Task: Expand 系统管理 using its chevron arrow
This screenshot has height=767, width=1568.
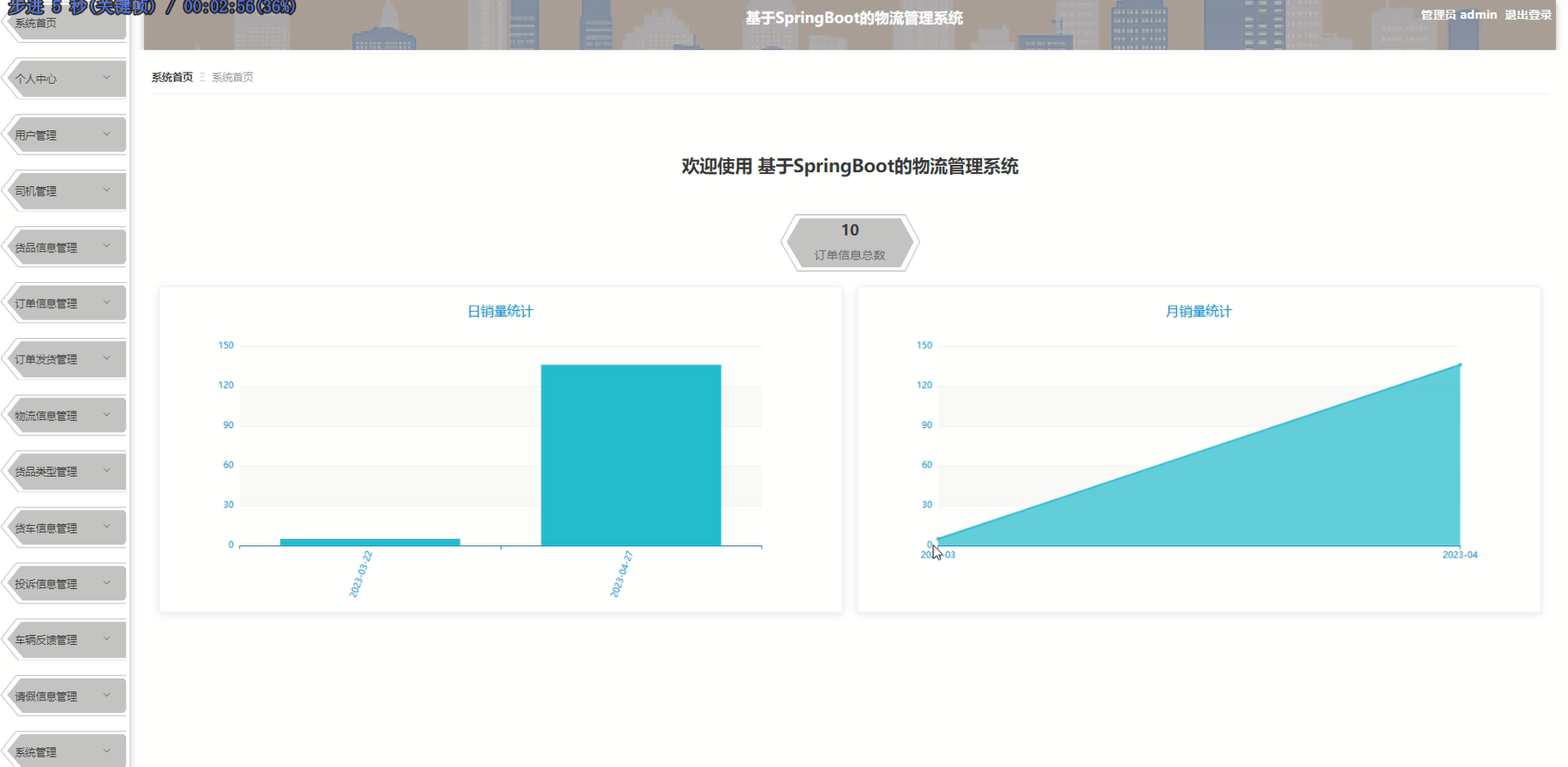Action: (x=107, y=750)
